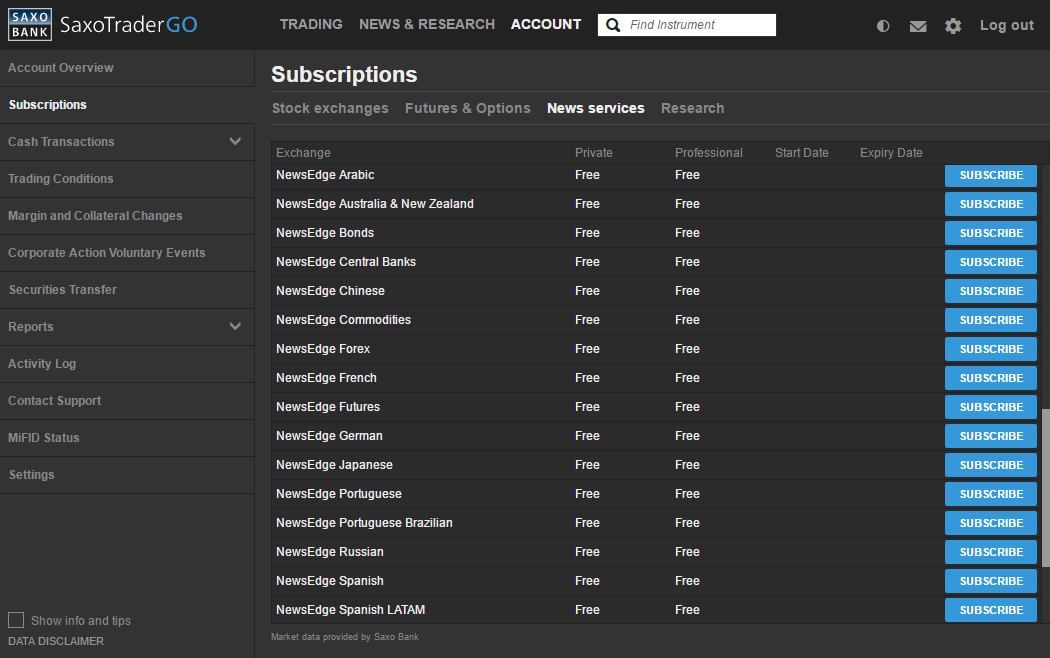Open the News & Research menu
1050x658 pixels.
[427, 24]
